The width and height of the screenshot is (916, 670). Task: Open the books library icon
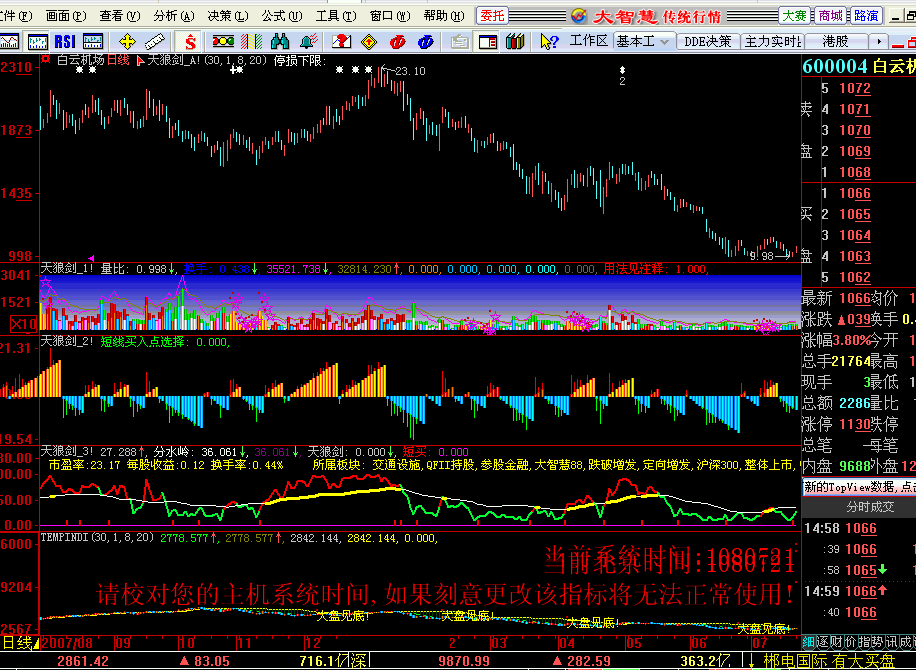[x=515, y=41]
